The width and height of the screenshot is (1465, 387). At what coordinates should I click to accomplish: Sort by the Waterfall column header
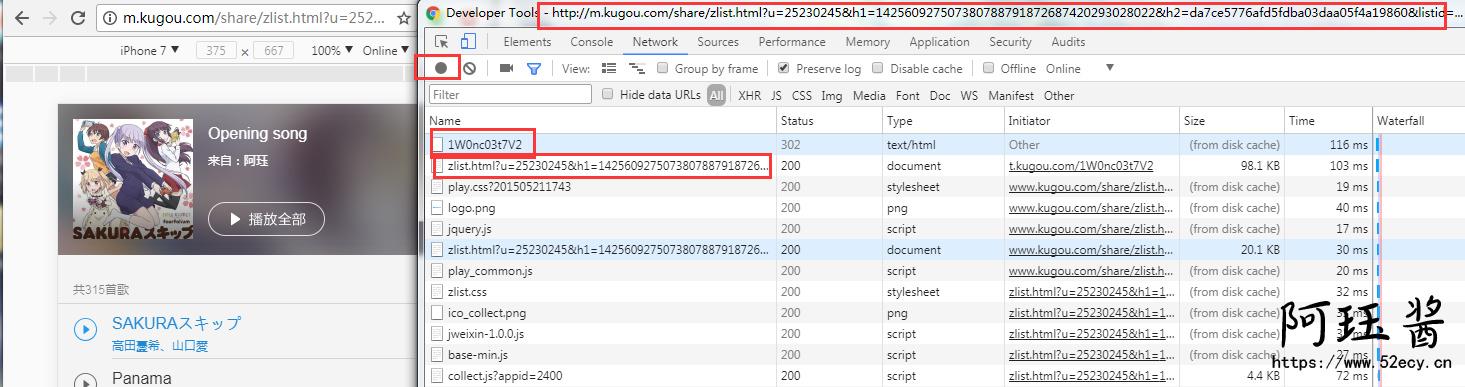tap(1418, 121)
